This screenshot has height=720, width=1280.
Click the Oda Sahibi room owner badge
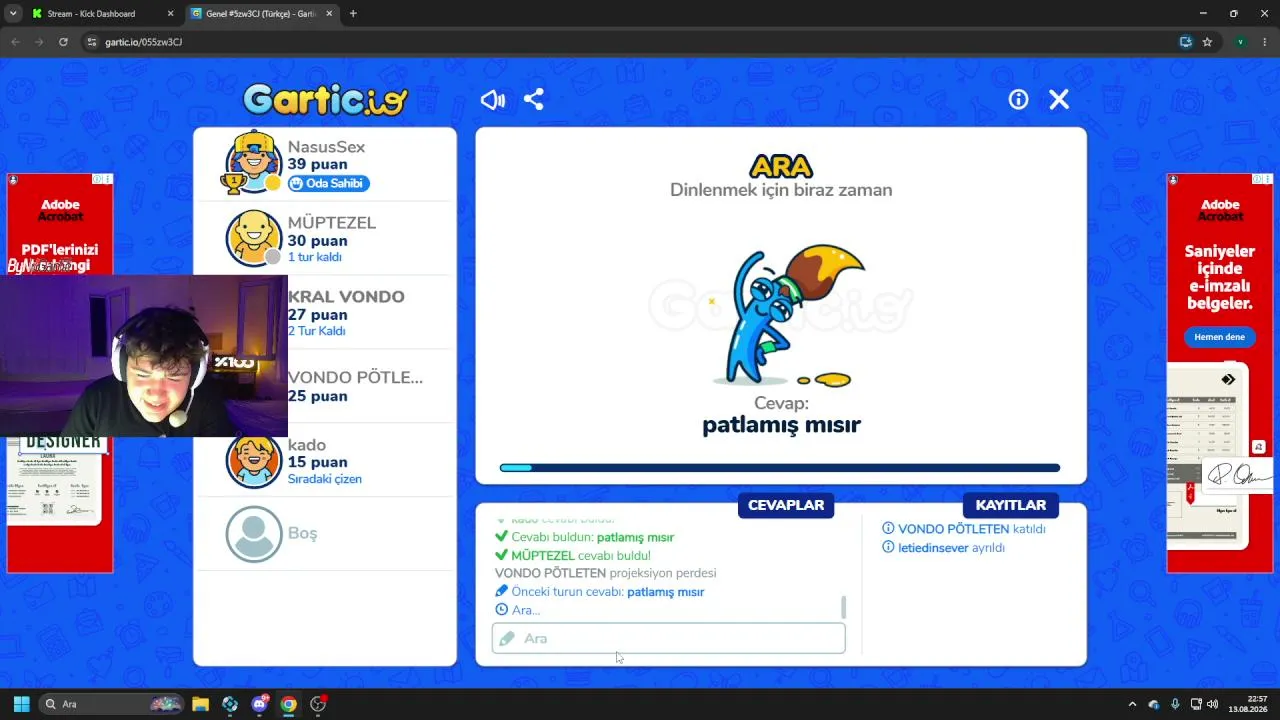tap(329, 184)
